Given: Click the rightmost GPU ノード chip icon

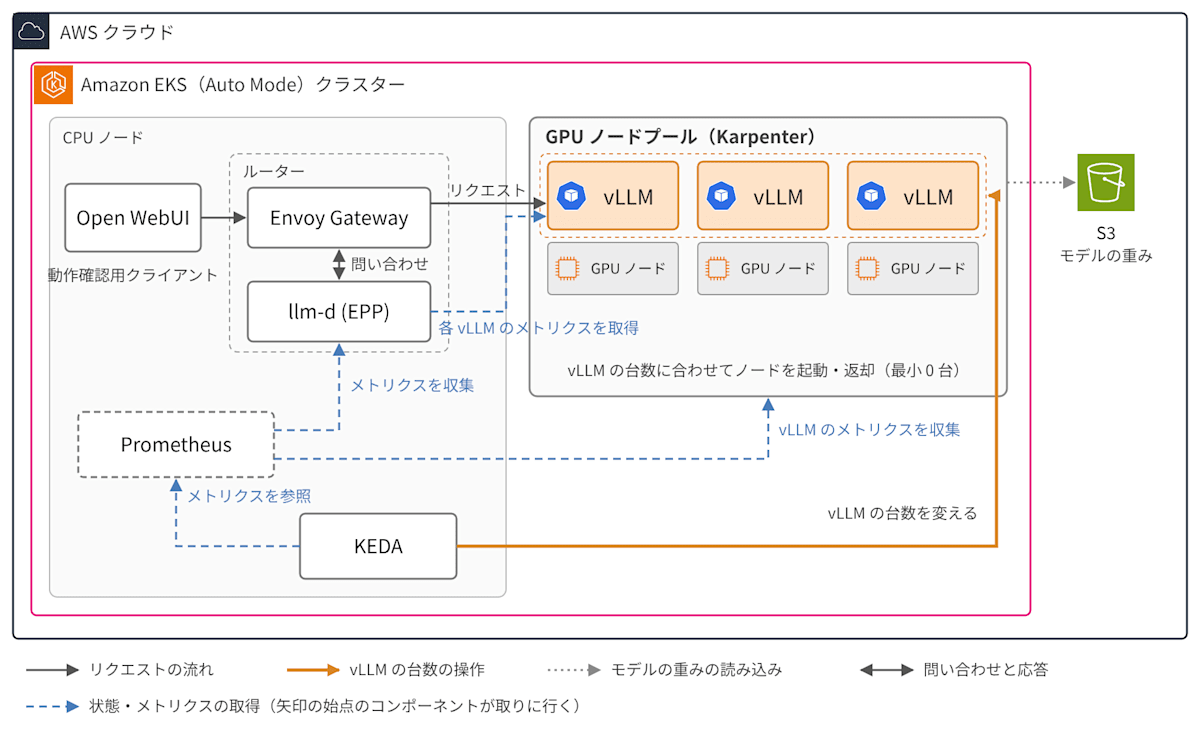Looking at the screenshot, I should [867, 268].
